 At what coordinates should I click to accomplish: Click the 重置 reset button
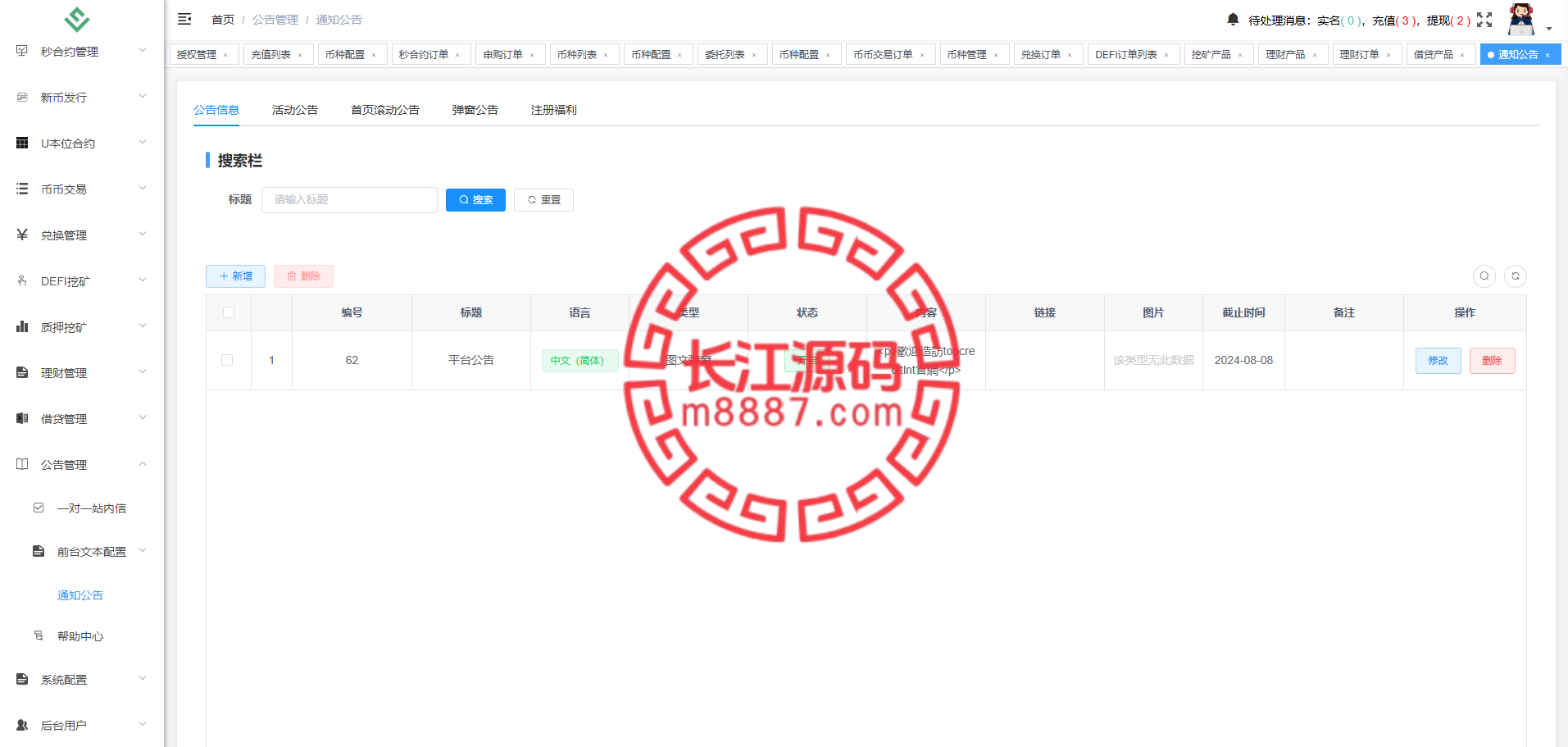click(543, 200)
